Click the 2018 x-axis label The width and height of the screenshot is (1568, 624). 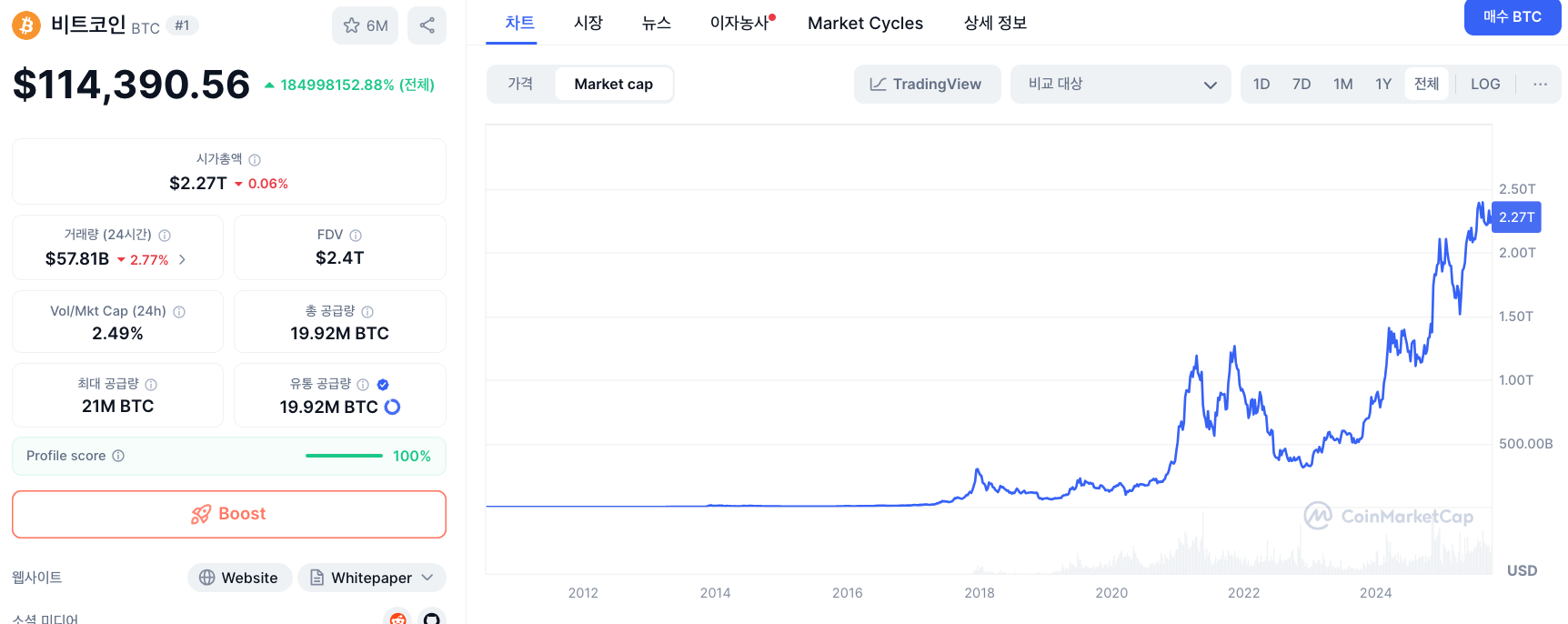pos(980,593)
